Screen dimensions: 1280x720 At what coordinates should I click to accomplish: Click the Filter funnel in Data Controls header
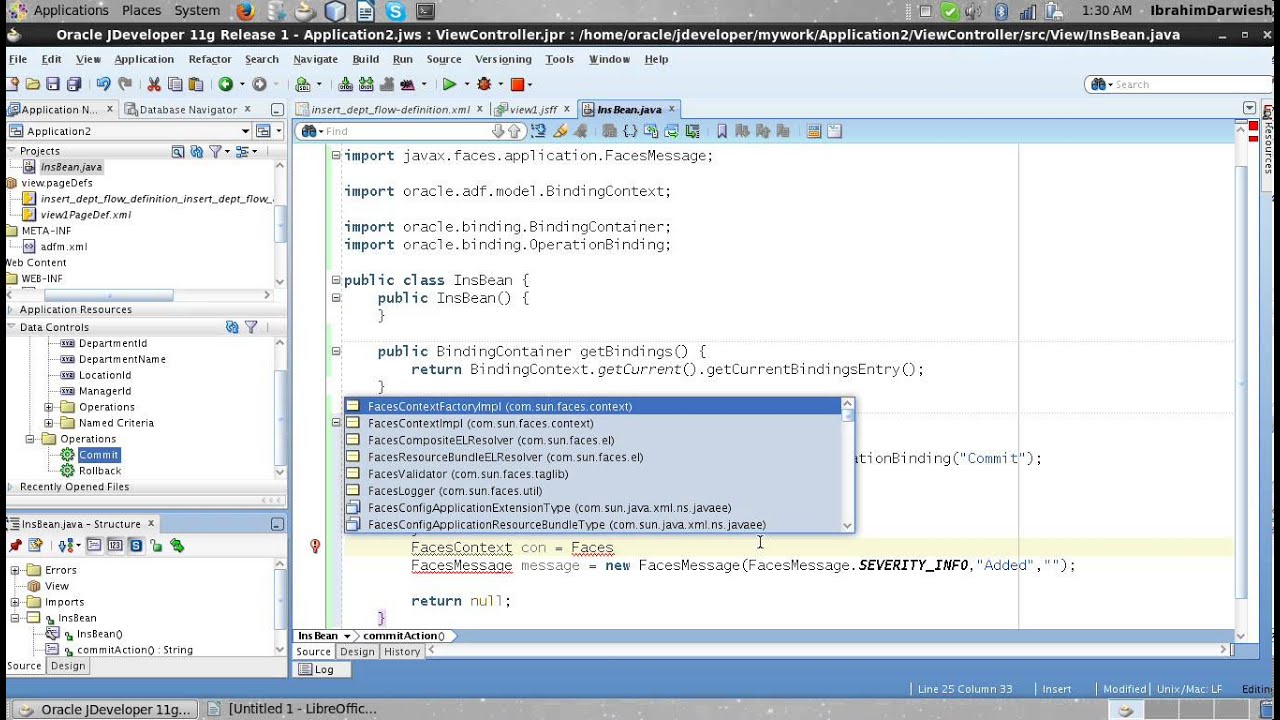tap(251, 327)
